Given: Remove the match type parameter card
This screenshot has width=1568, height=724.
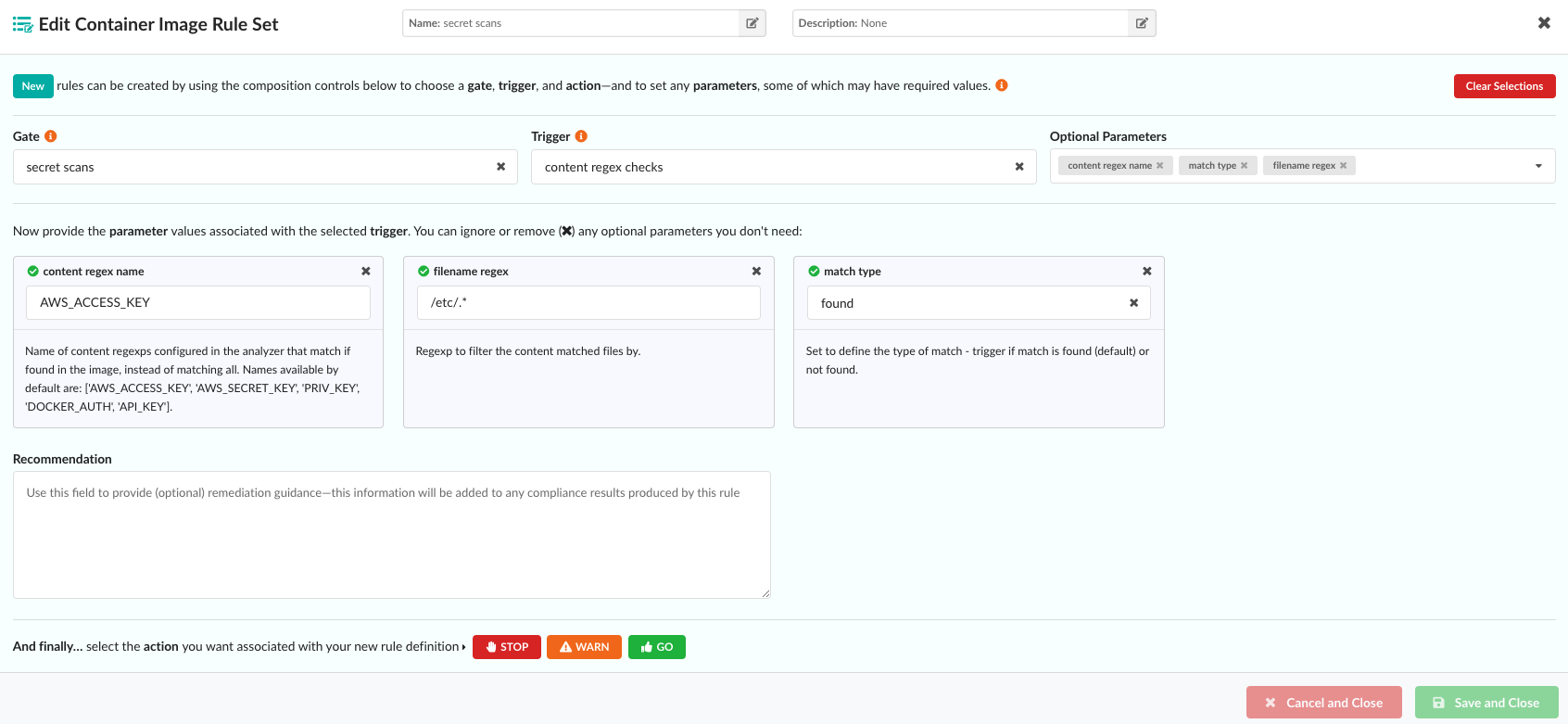Looking at the screenshot, I should [1147, 272].
